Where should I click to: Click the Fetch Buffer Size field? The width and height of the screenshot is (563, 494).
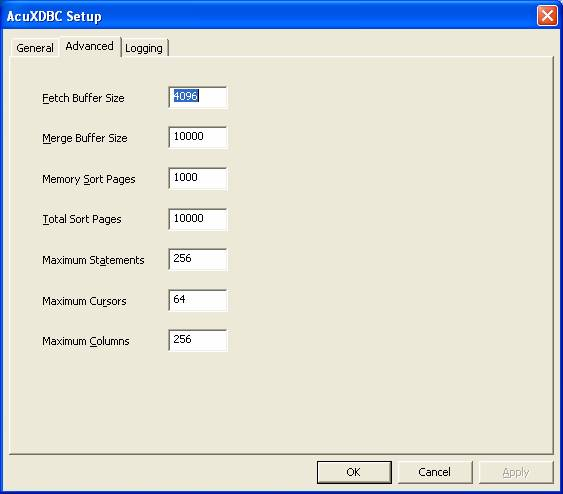coord(198,97)
